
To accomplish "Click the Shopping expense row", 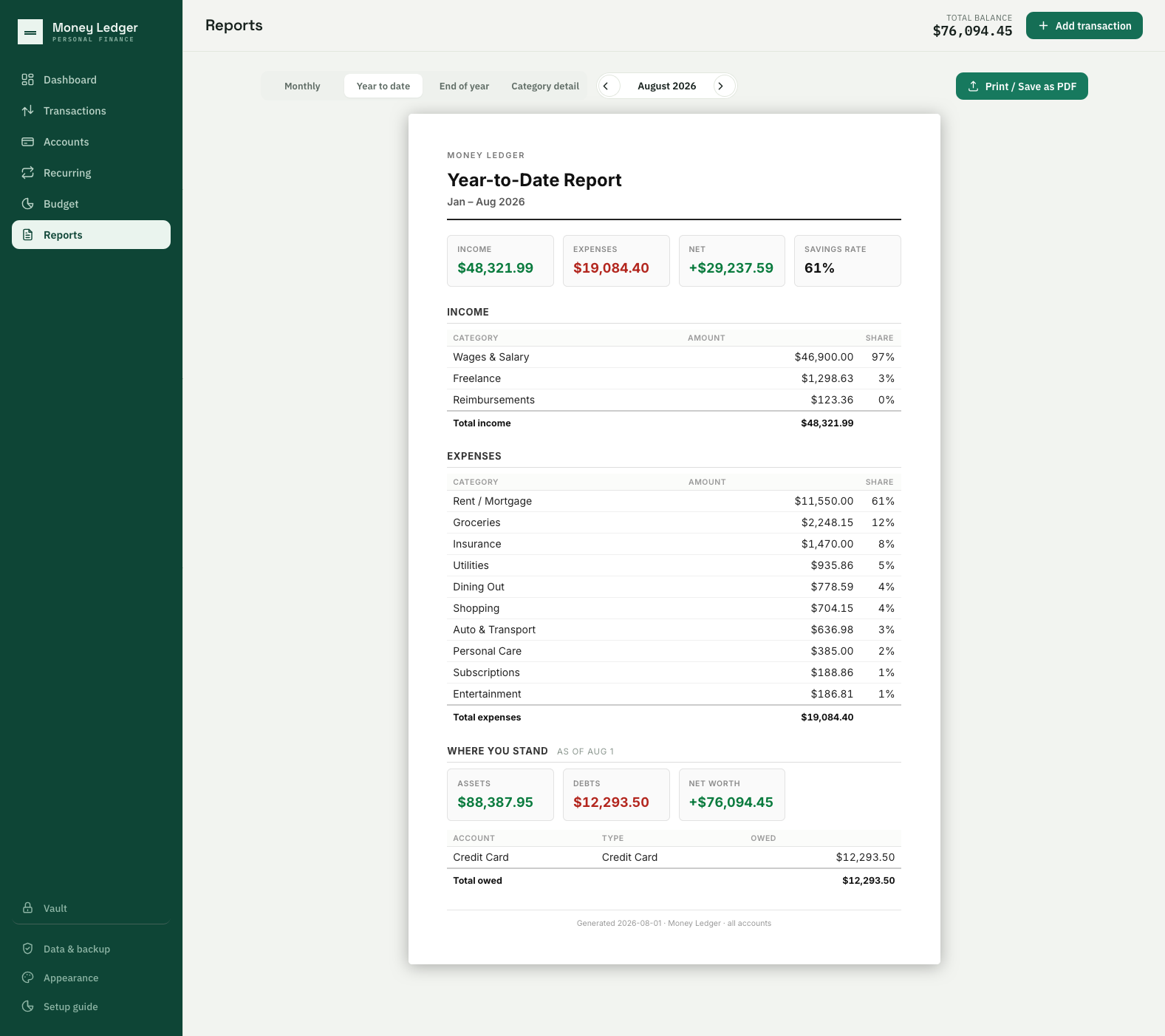I will pos(674,608).
